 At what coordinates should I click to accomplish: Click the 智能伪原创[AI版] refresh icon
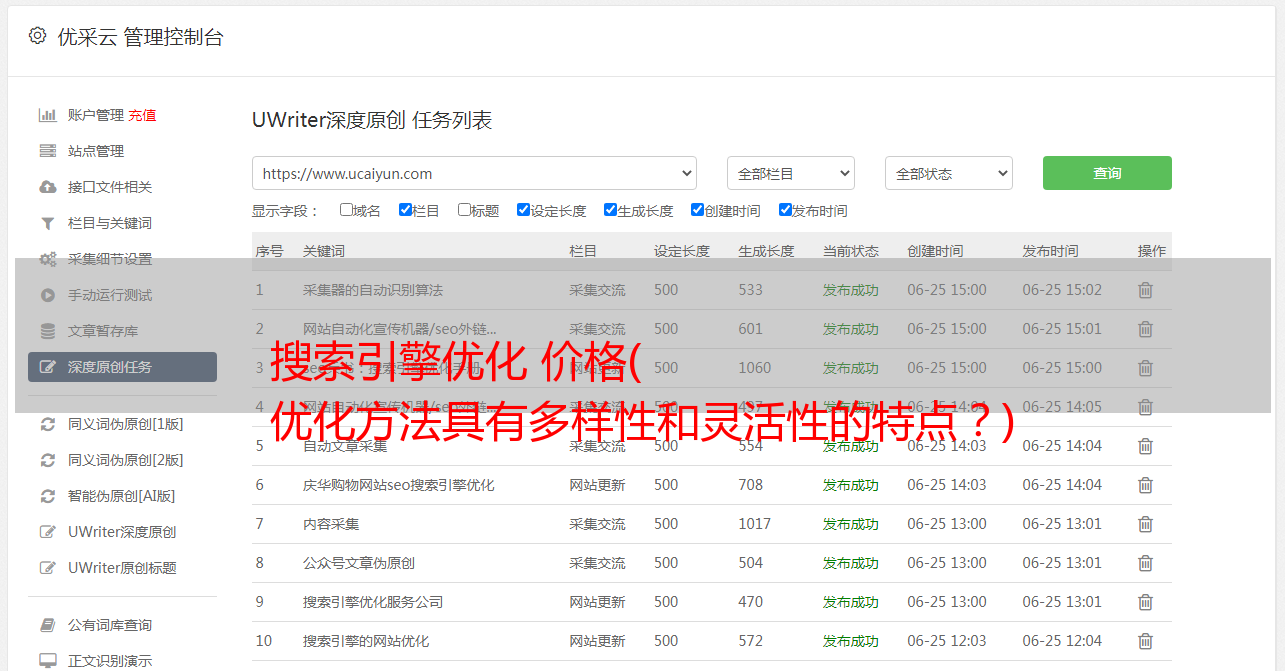click(47, 496)
